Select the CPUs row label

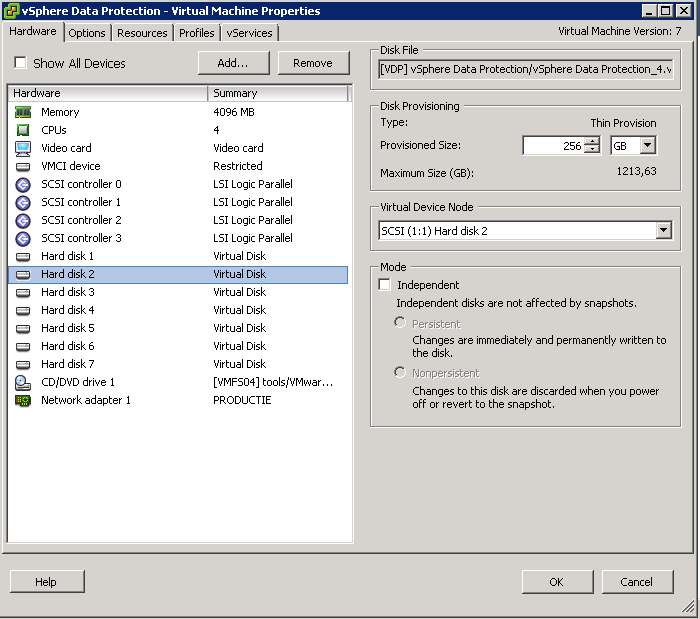[54, 130]
